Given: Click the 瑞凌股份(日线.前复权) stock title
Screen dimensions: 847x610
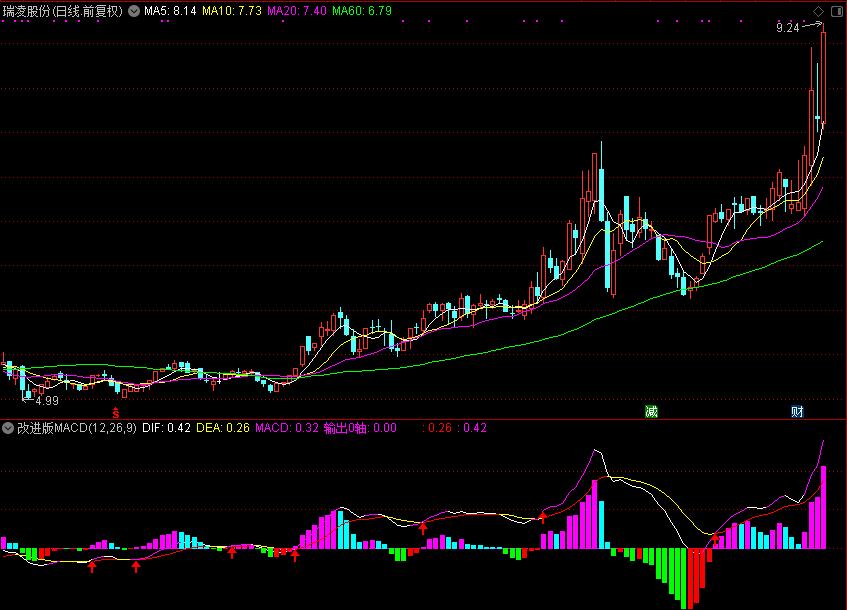Looking at the screenshot, I should click(x=63, y=12).
